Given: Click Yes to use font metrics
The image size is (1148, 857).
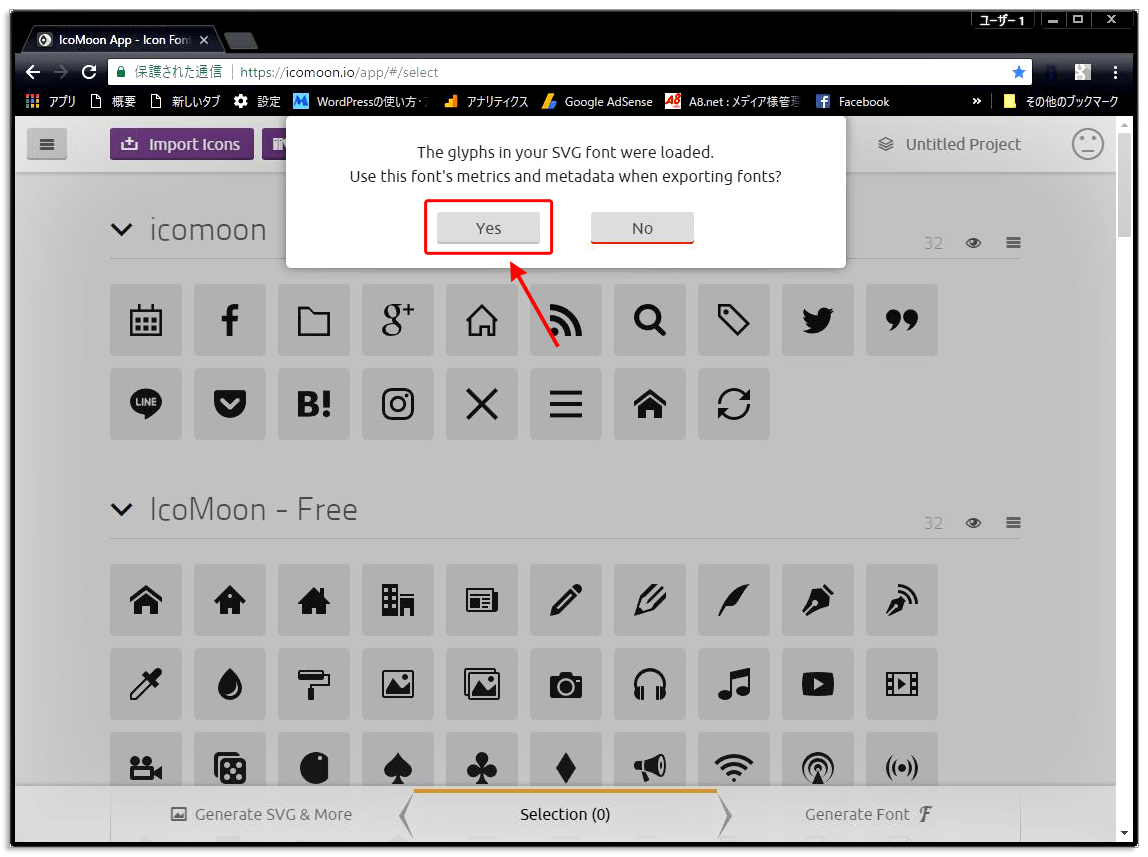Looking at the screenshot, I should [488, 228].
